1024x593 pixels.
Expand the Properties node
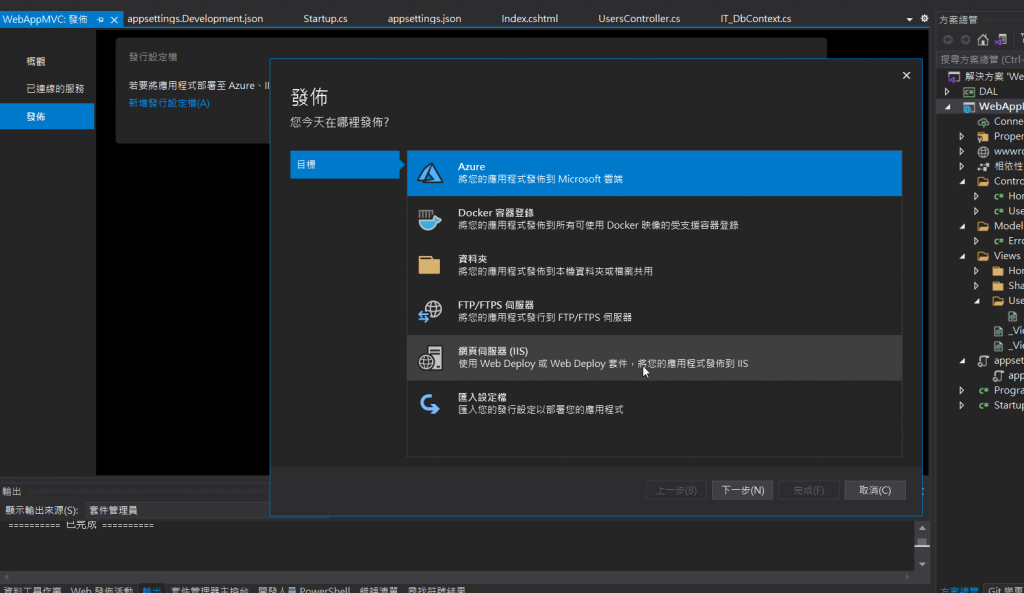[x=961, y=136]
